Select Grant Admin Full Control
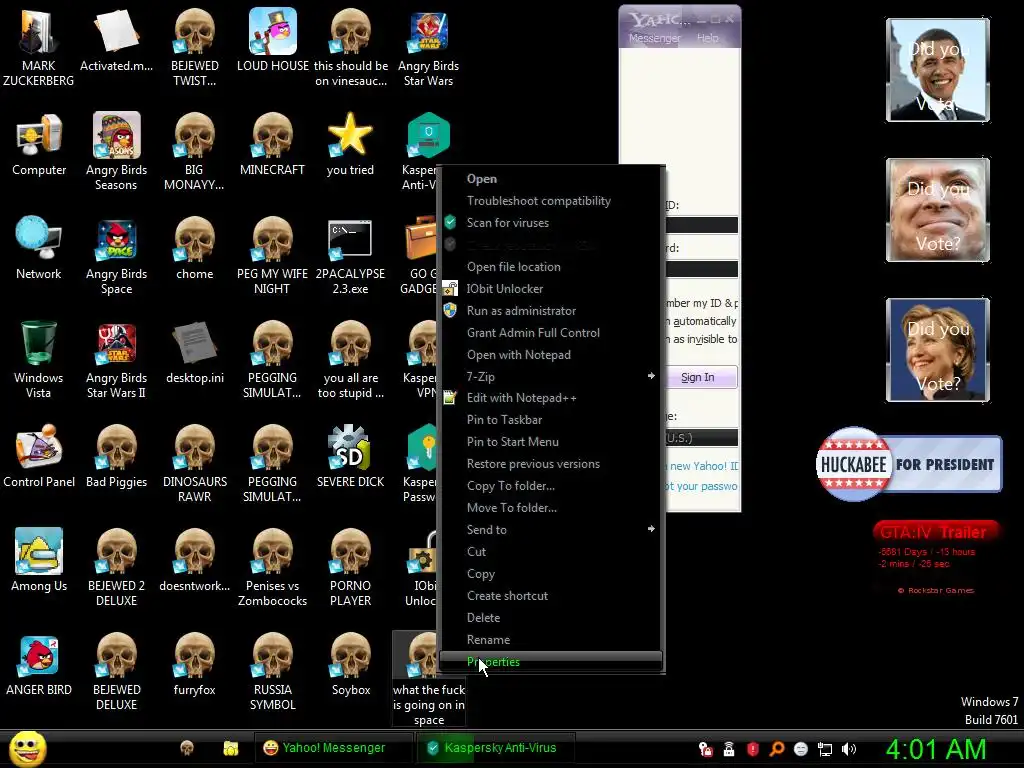Image resolution: width=1024 pixels, height=768 pixels. [x=551, y=332]
